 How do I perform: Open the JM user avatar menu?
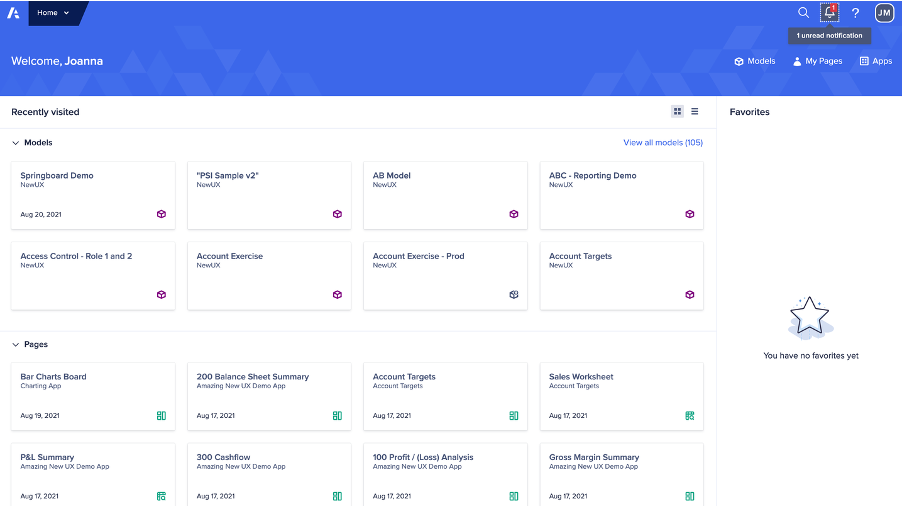[884, 13]
